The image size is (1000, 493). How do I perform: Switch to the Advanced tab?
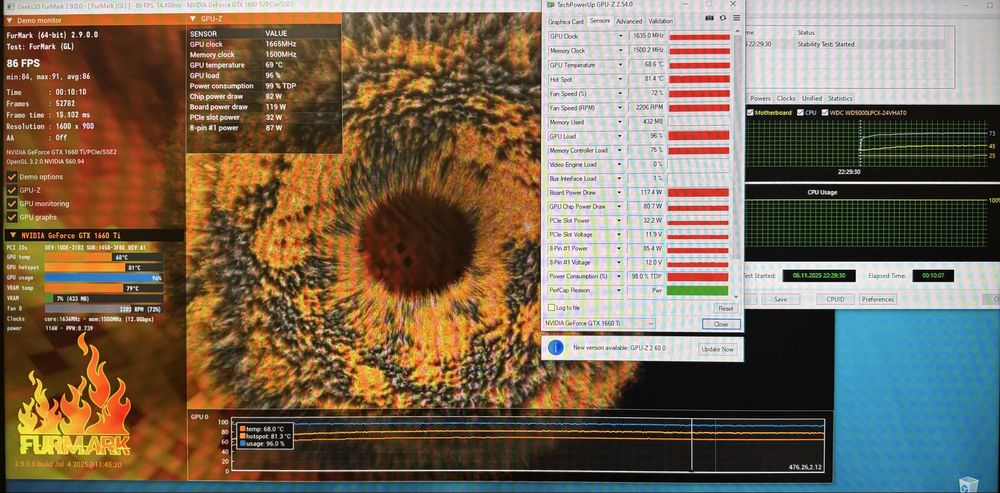coord(629,22)
